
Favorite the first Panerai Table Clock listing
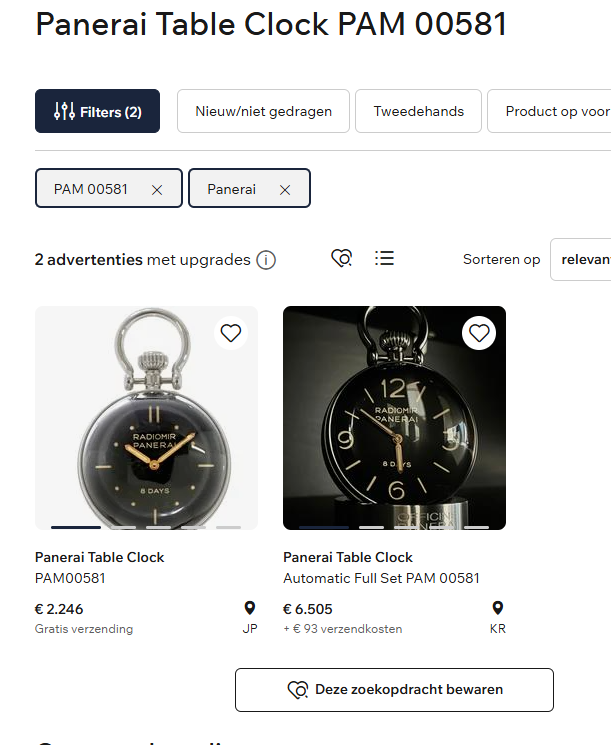pyautogui.click(x=231, y=333)
